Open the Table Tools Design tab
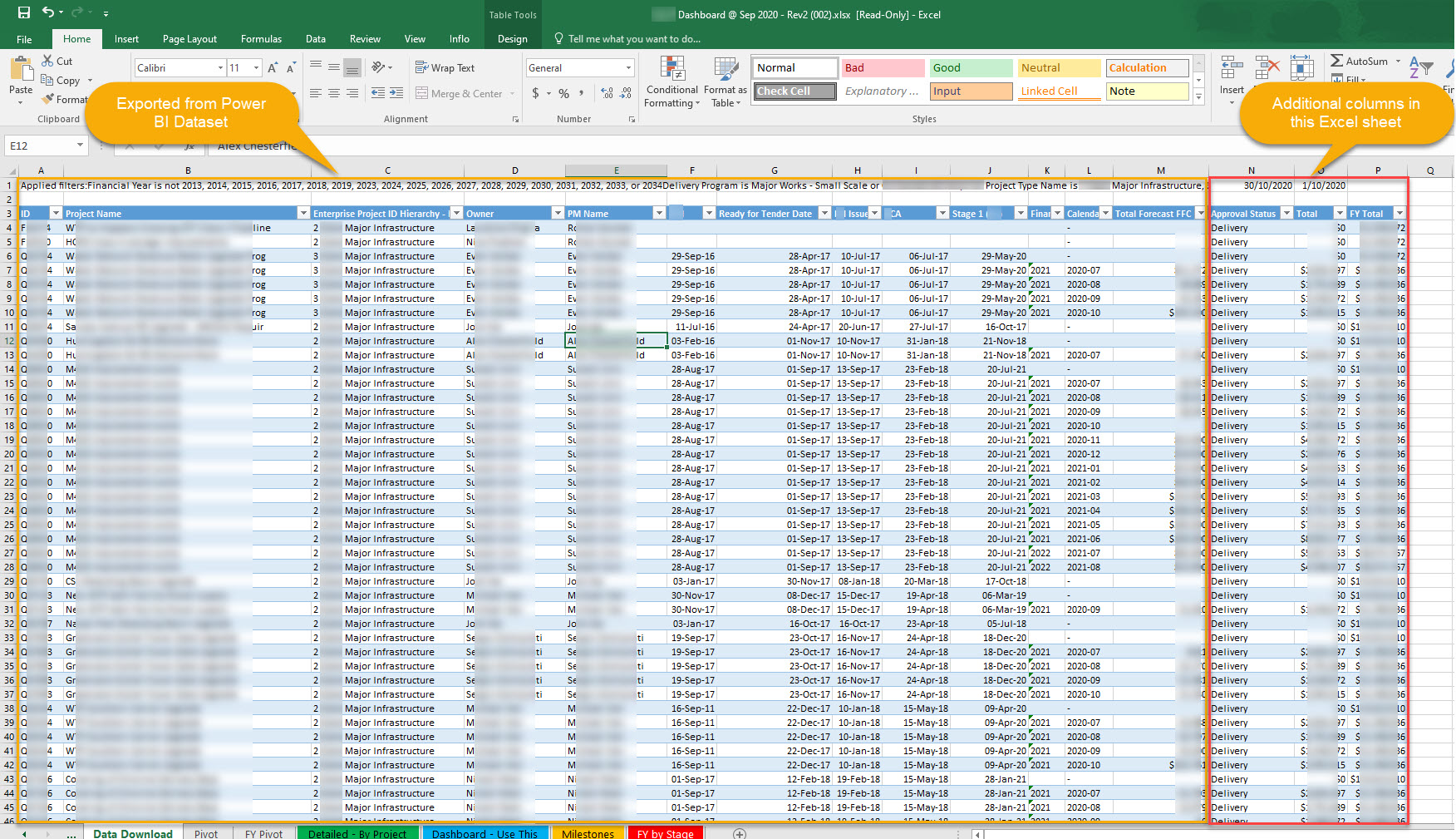This screenshot has height=839, width=1456. point(513,39)
